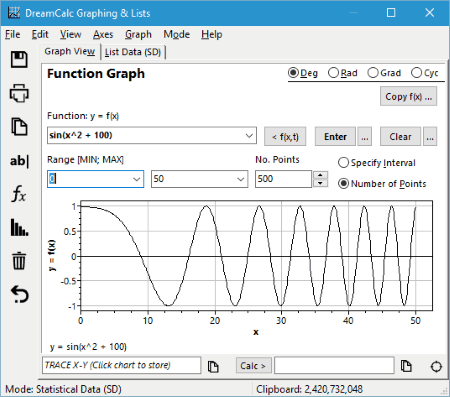
Task: Choose the Specify Interval option
Action: (377, 163)
